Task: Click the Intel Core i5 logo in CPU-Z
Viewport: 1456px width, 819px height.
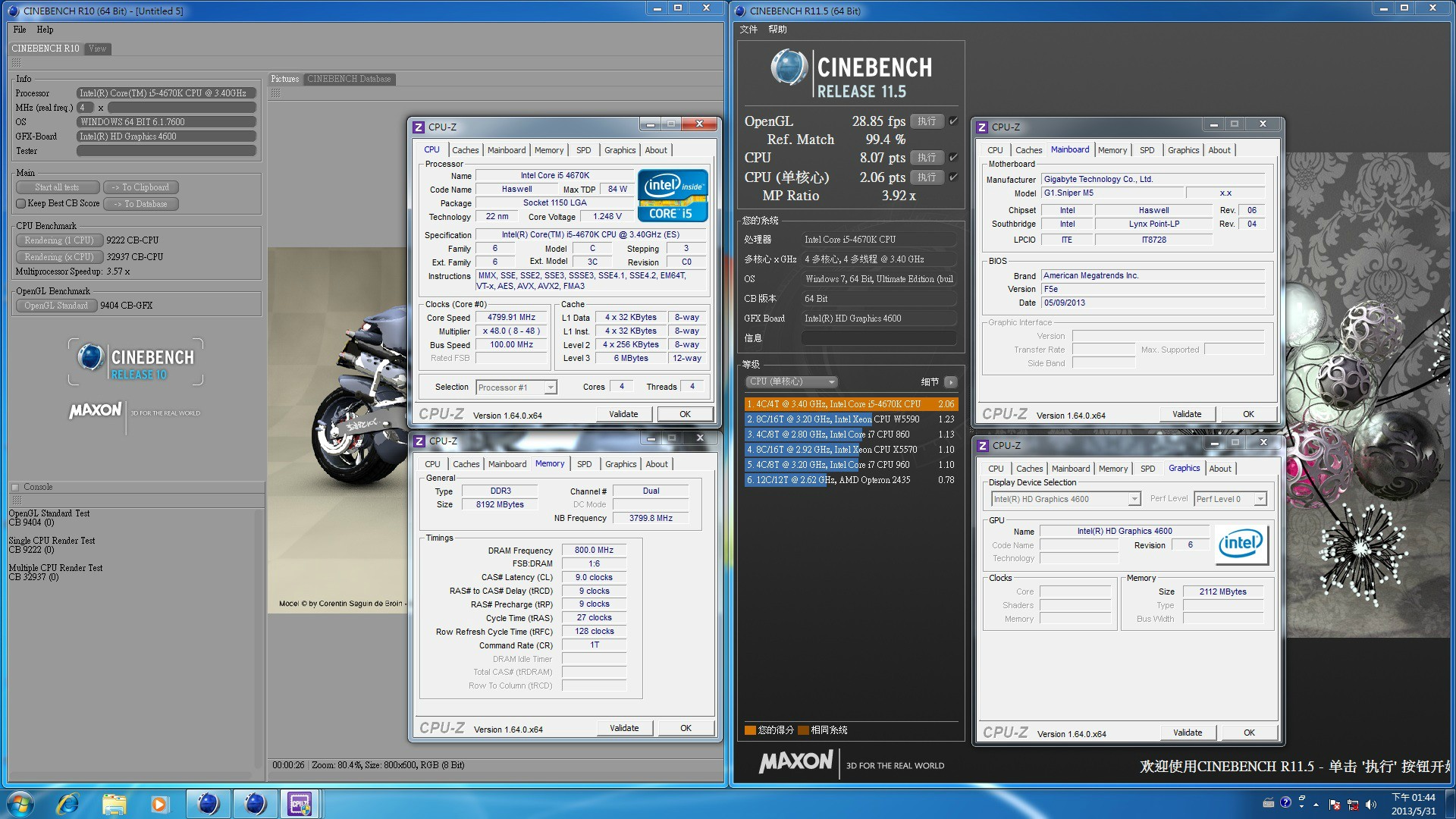Action: coord(673,195)
